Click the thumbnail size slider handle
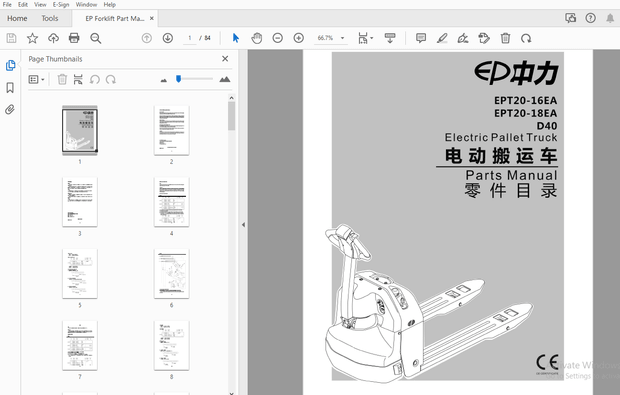The width and height of the screenshot is (620, 395). point(178,79)
